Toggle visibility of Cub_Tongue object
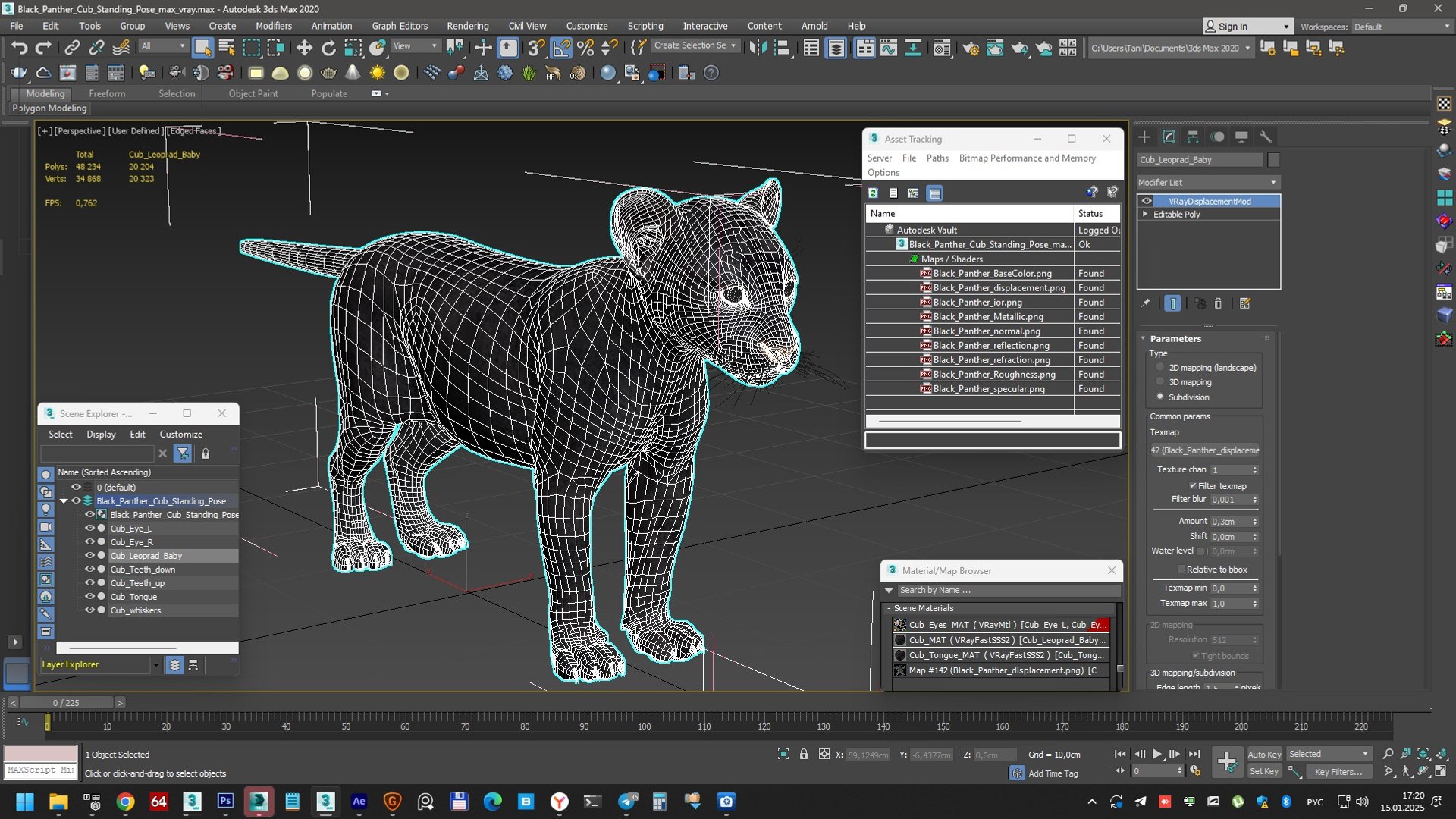The height and width of the screenshot is (819, 1456). tap(89, 597)
